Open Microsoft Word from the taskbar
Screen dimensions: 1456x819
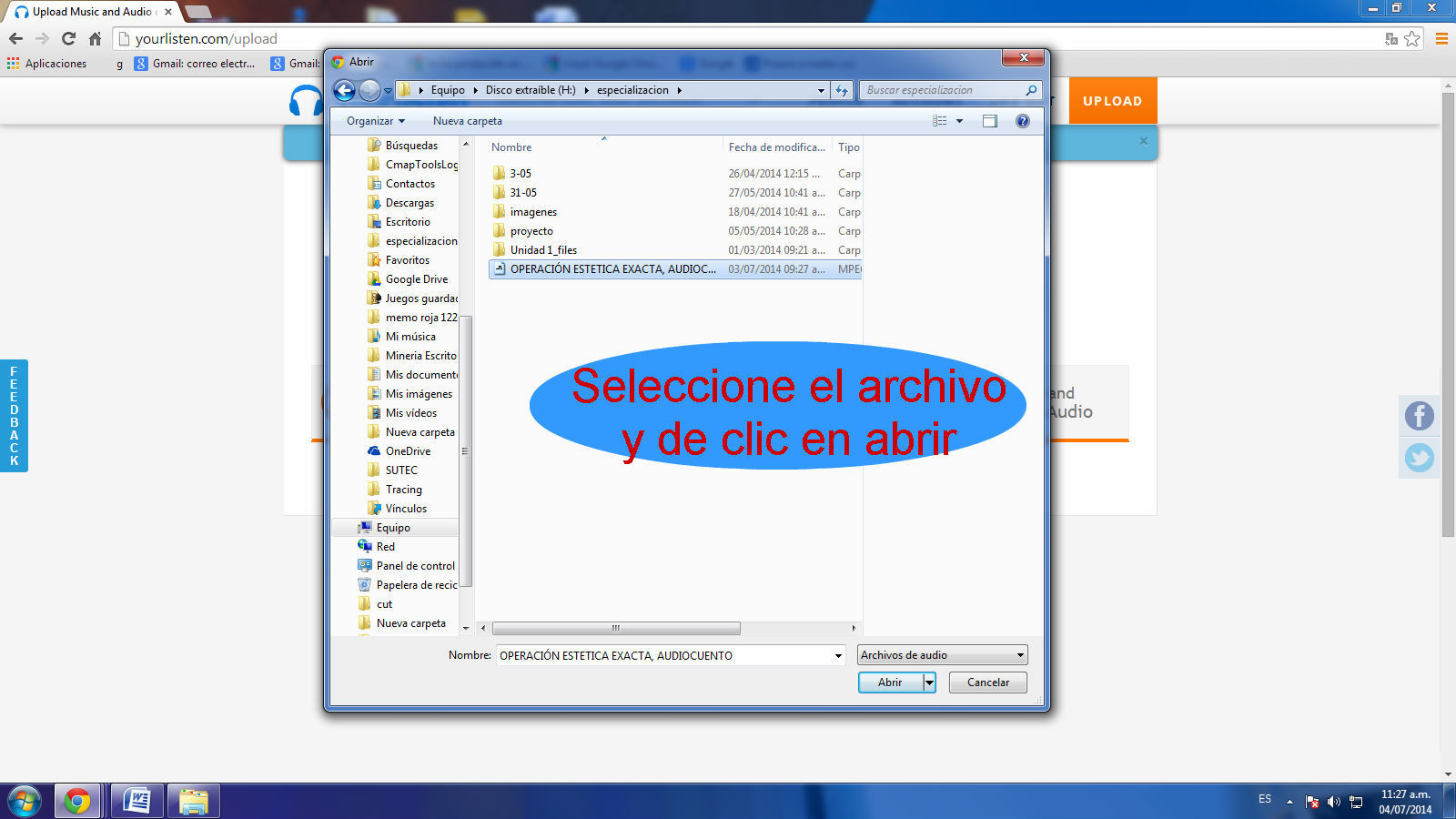136,801
